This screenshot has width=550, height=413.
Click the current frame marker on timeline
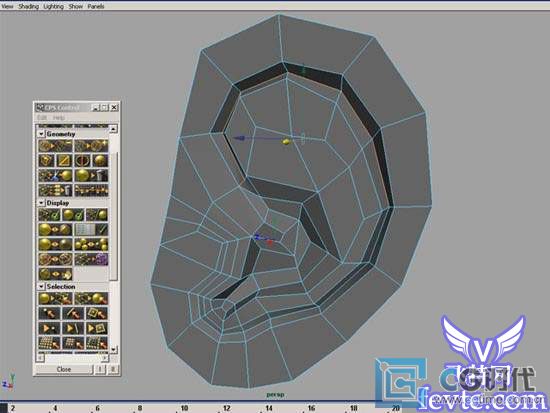coord(4,408)
